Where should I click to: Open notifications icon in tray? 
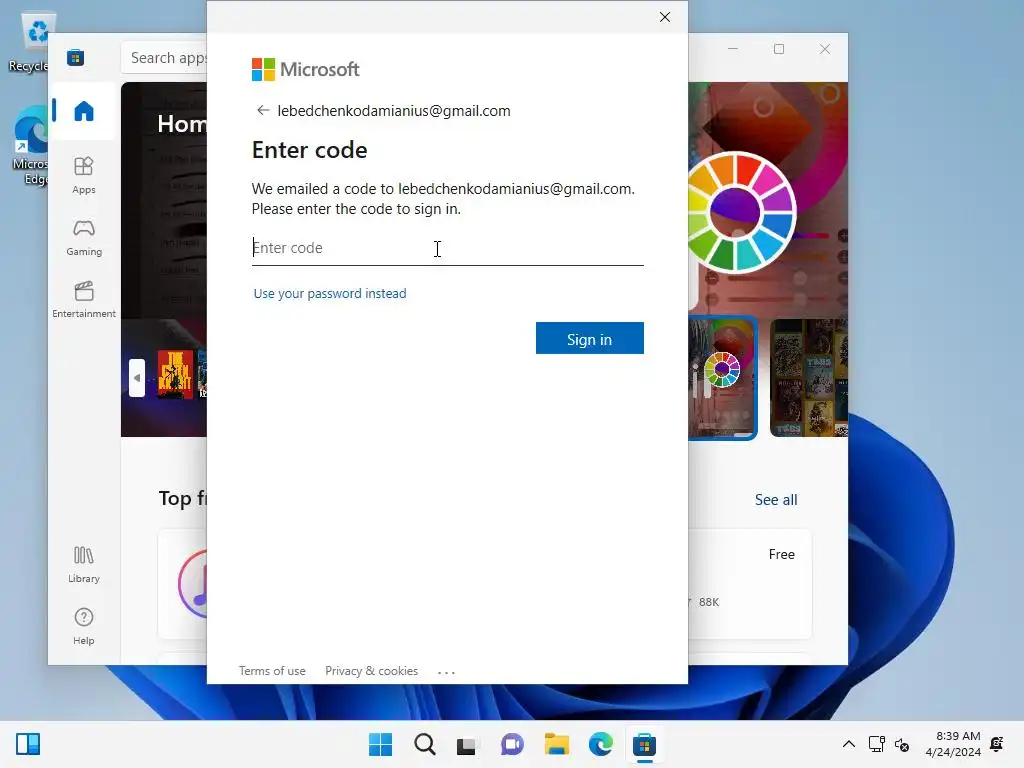coord(997,744)
